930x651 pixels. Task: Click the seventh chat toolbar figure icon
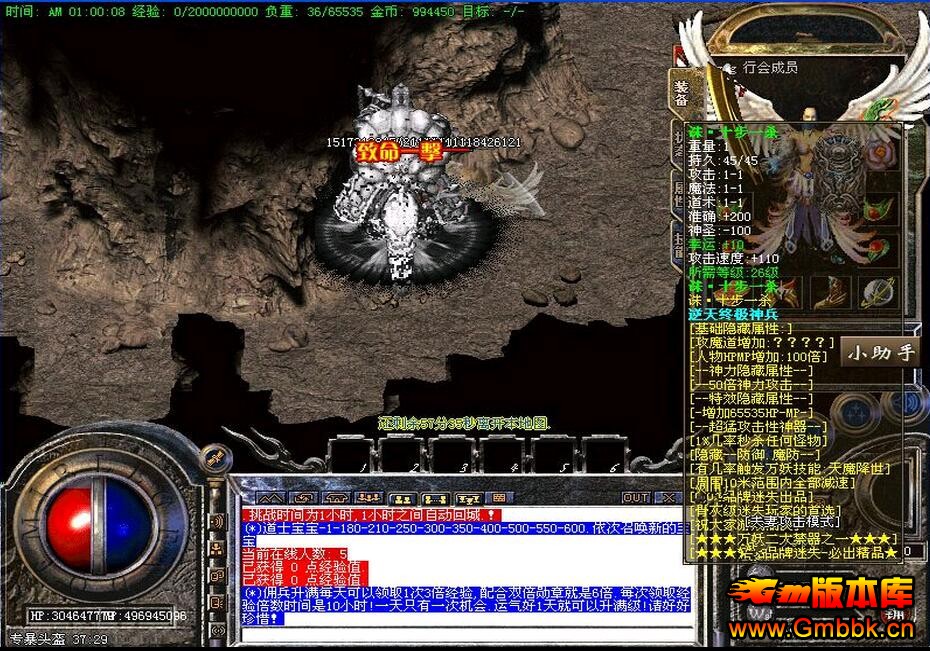coord(468,498)
